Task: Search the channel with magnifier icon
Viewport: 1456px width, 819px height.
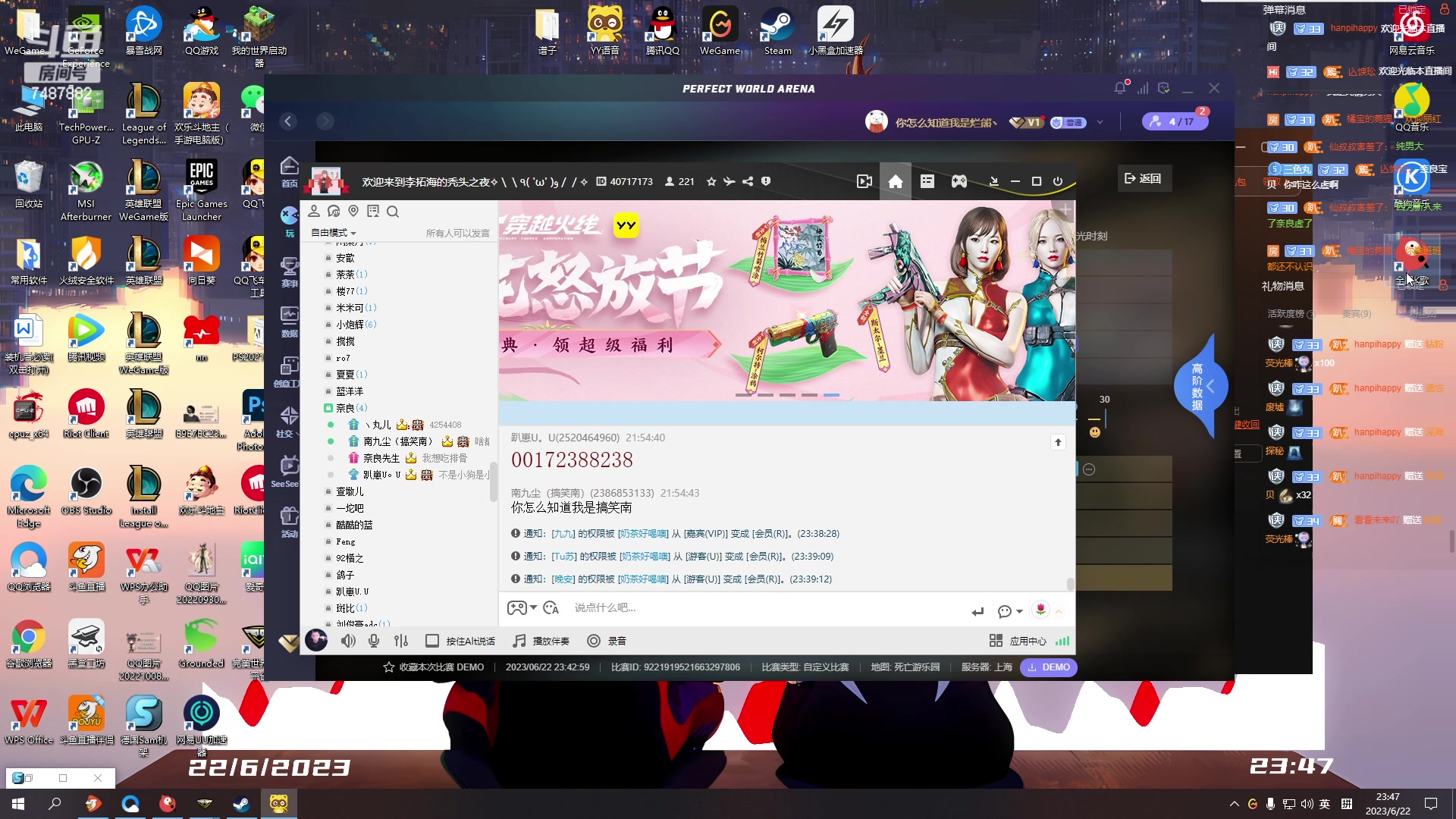Action: 393,212
